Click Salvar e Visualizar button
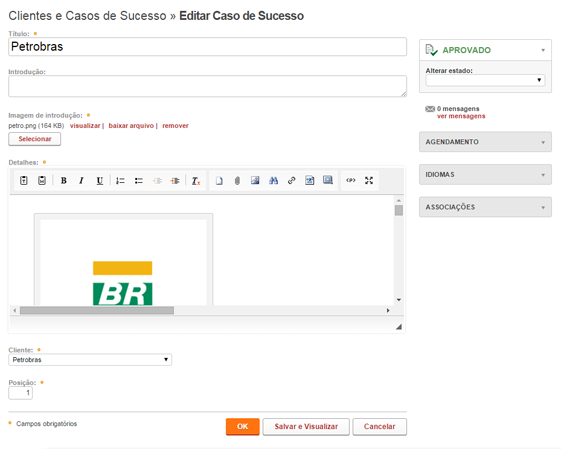This screenshot has height=449, width=561. (306, 426)
